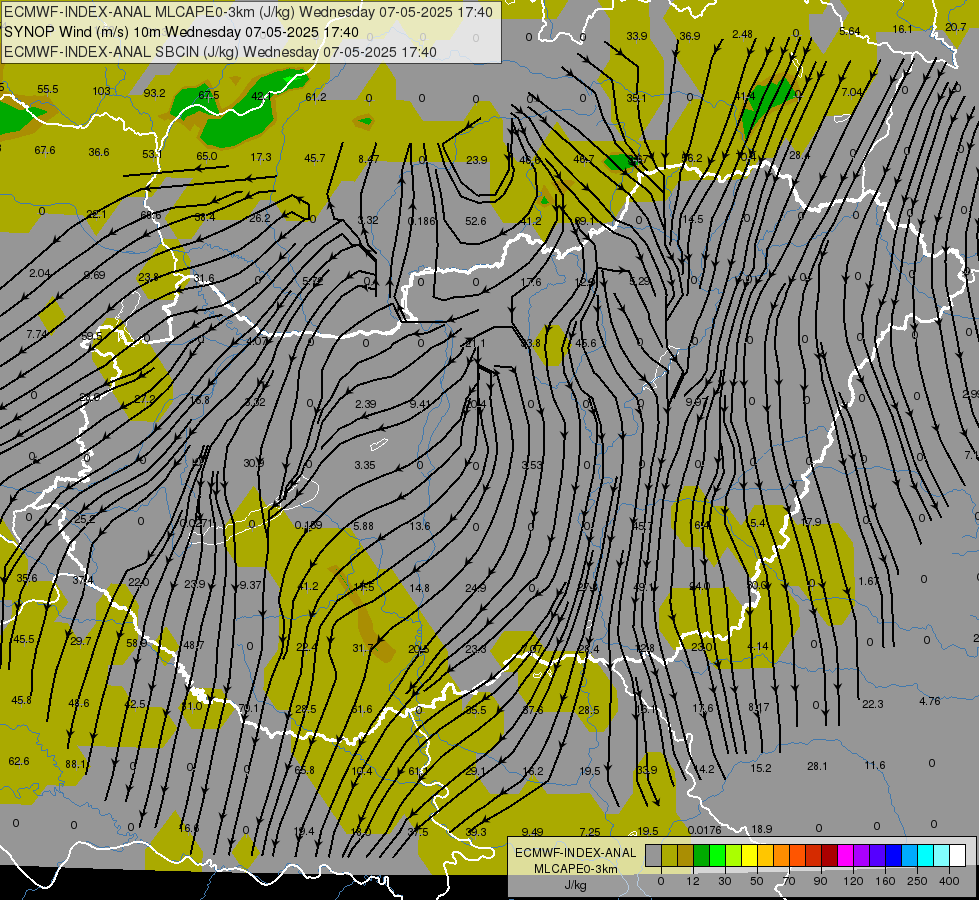Screen dimensions: 979x900
Task: Click the grid value 2.48
Action: [x=742, y=34]
